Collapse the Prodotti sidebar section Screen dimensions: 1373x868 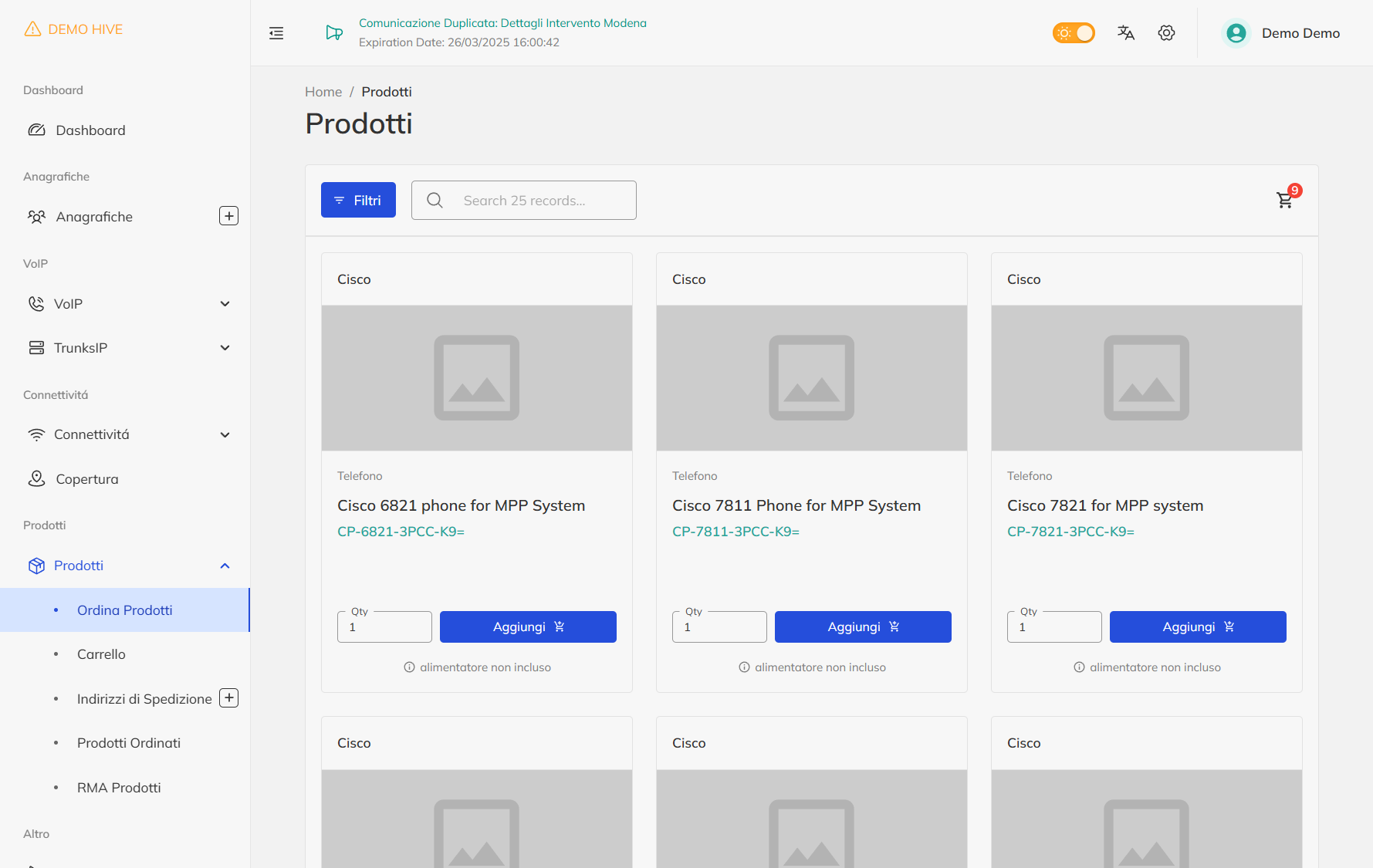coord(225,566)
